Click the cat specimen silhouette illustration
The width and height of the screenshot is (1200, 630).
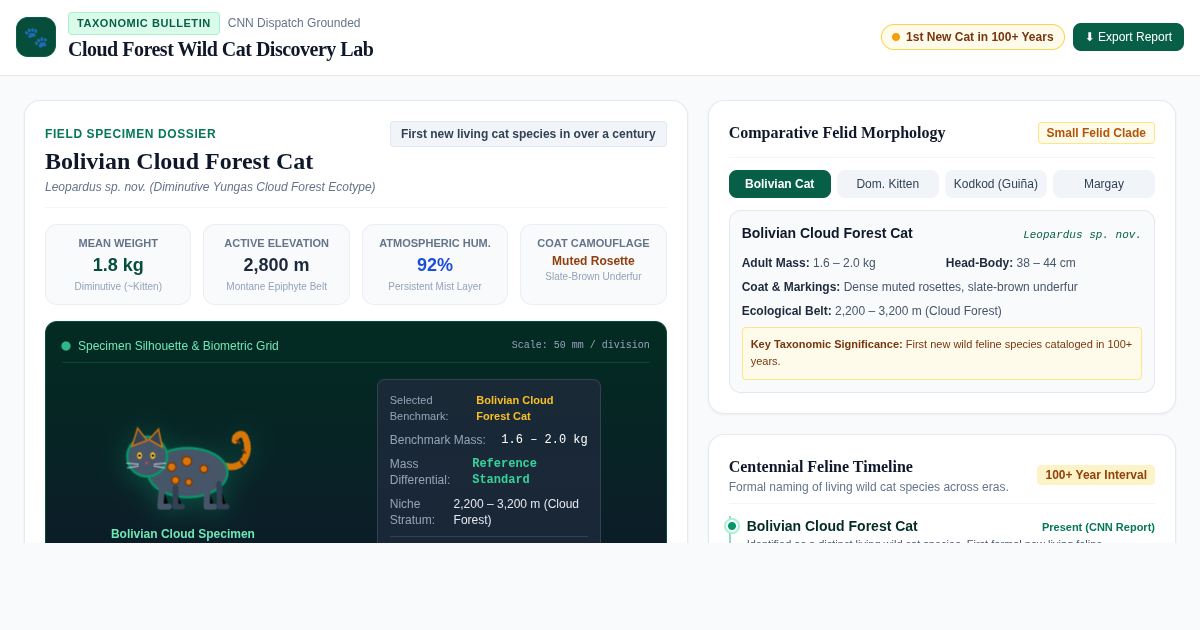coord(188,468)
